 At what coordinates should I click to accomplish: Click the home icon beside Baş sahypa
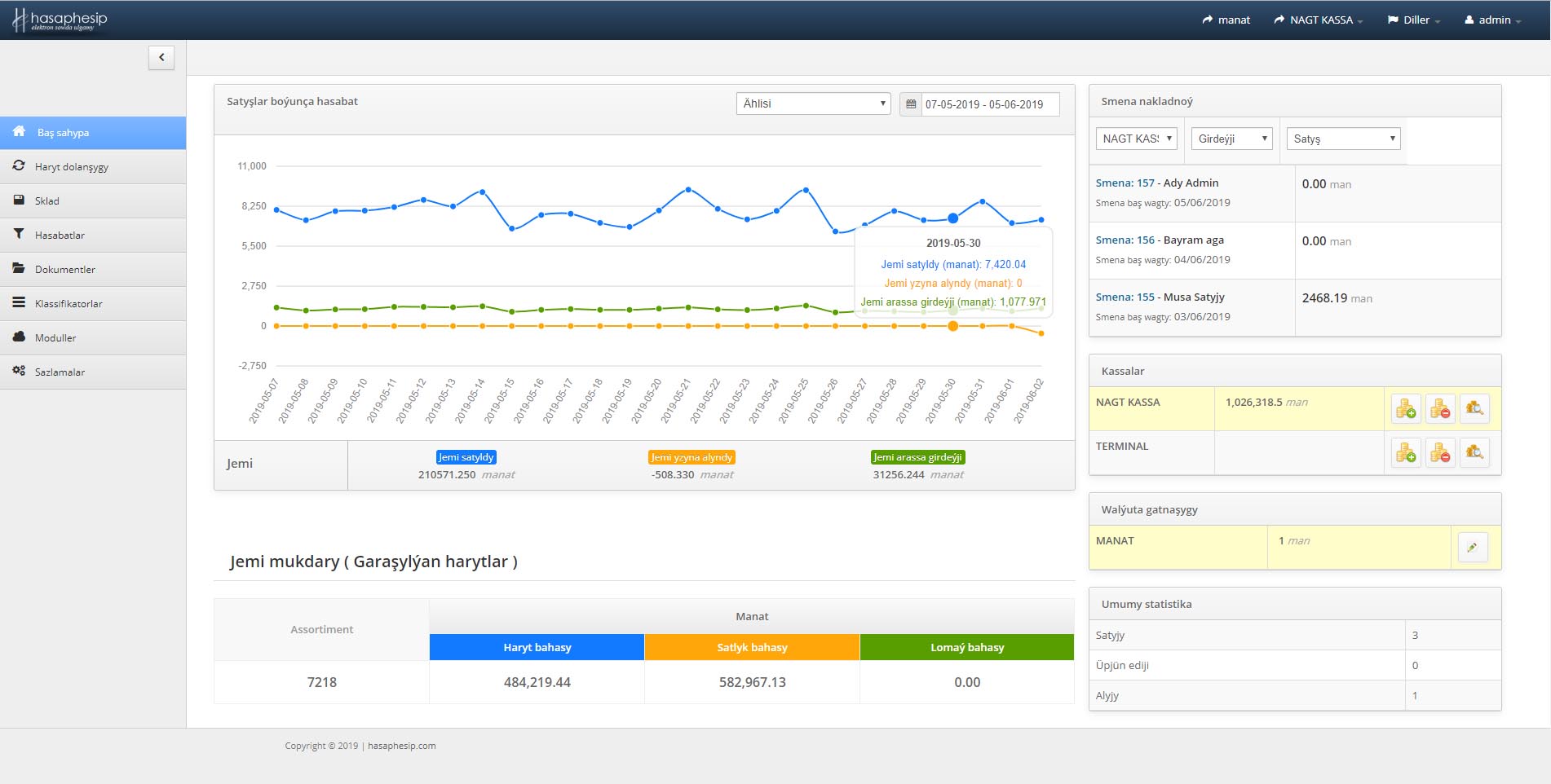[19, 131]
